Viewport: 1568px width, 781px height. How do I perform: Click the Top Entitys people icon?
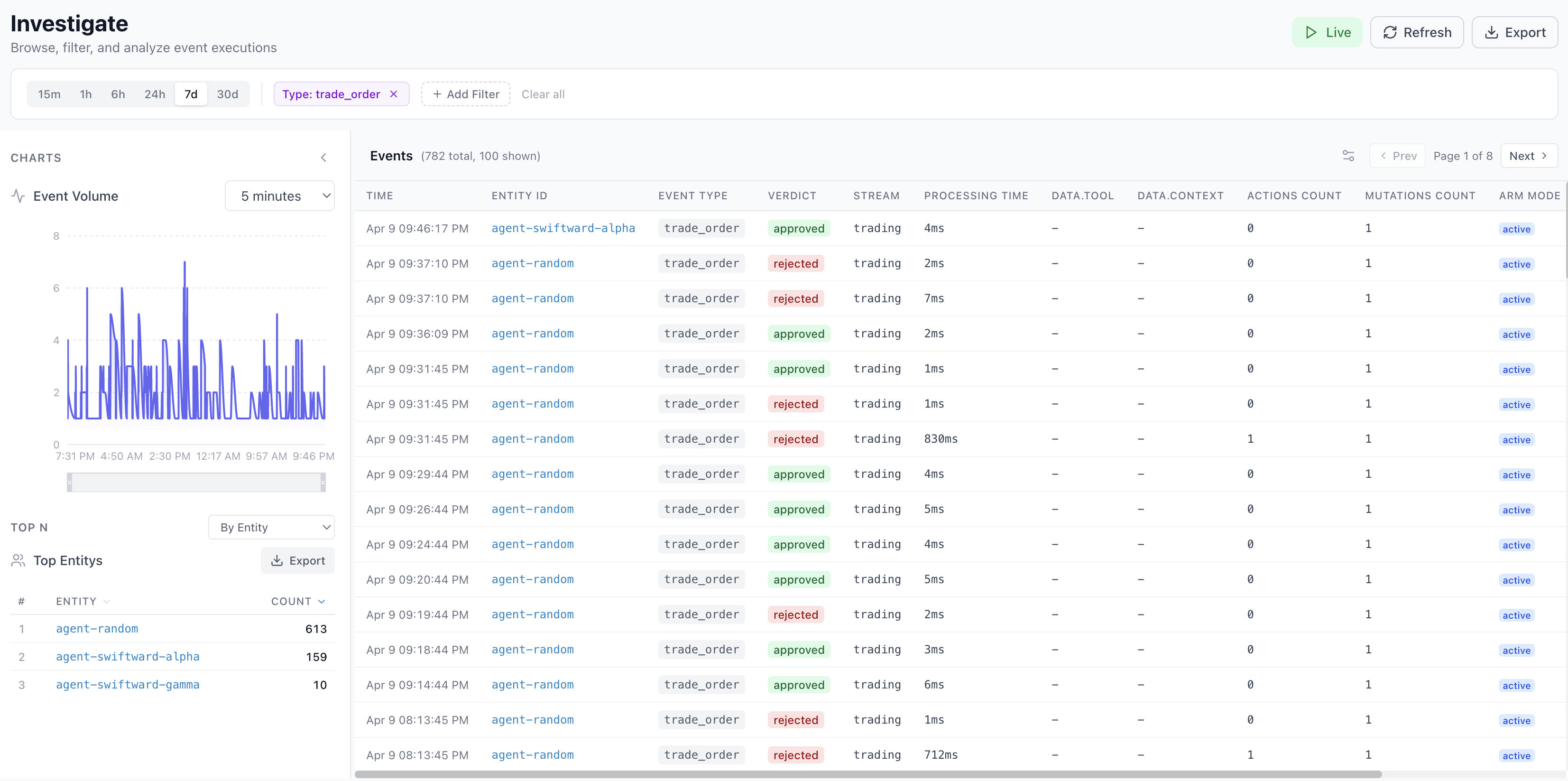coord(18,561)
